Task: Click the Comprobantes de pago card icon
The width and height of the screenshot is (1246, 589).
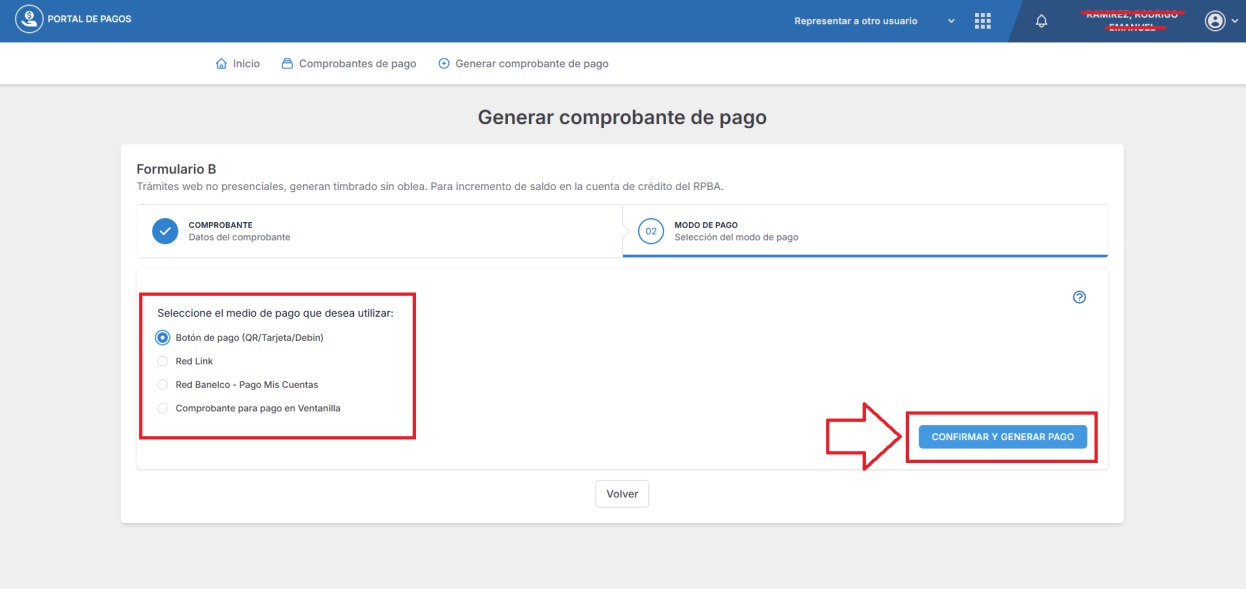Action: click(288, 64)
